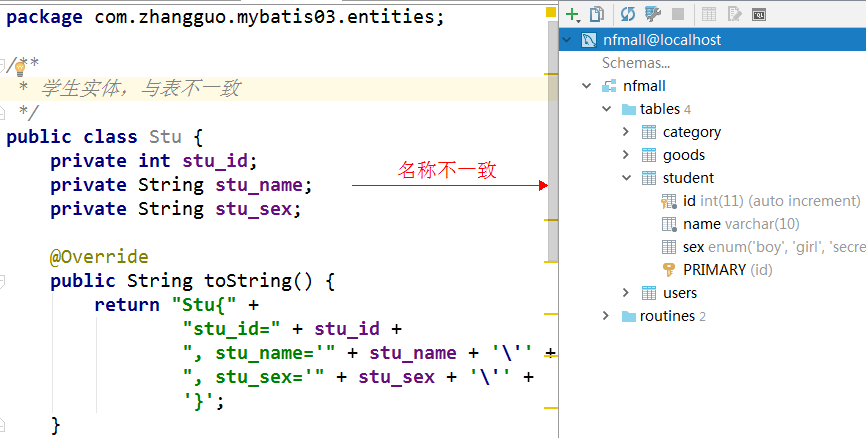The image size is (866, 438).
Task: Click the stu_name field in the private String line
Action: tap(259, 185)
